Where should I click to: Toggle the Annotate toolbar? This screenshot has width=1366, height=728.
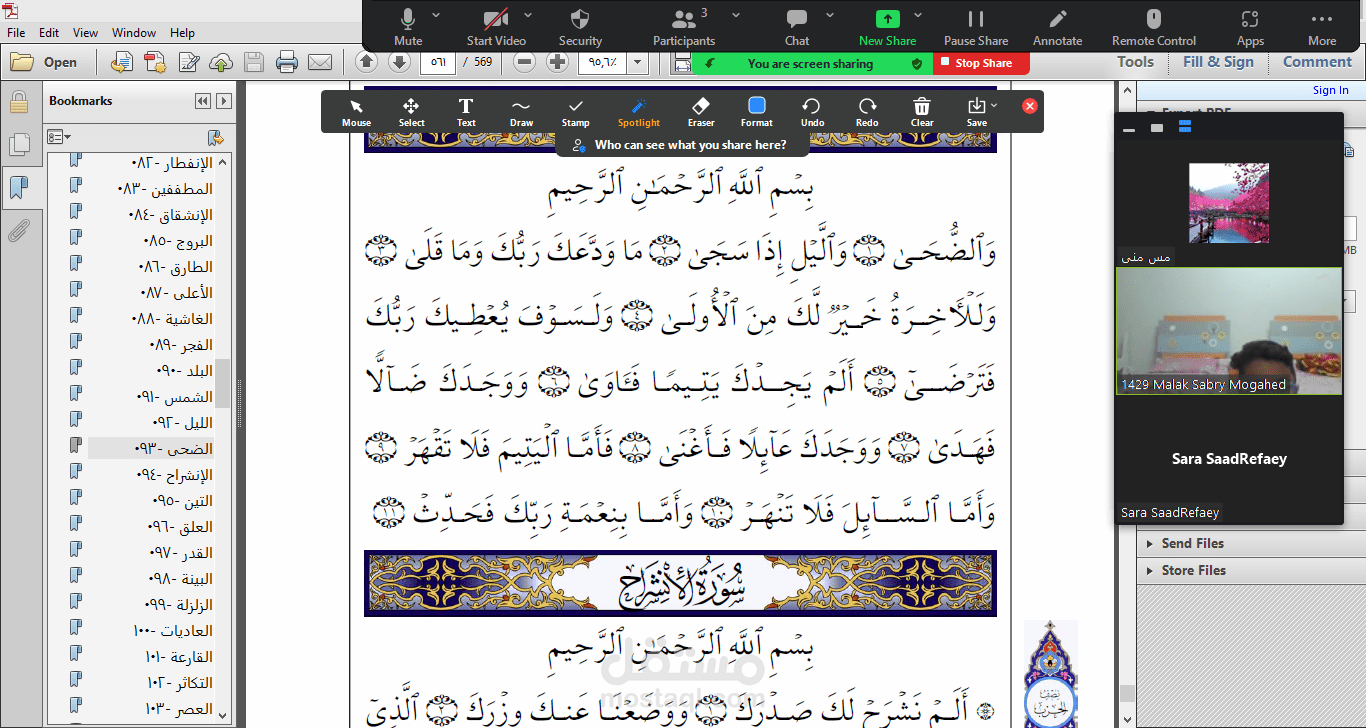click(1057, 27)
